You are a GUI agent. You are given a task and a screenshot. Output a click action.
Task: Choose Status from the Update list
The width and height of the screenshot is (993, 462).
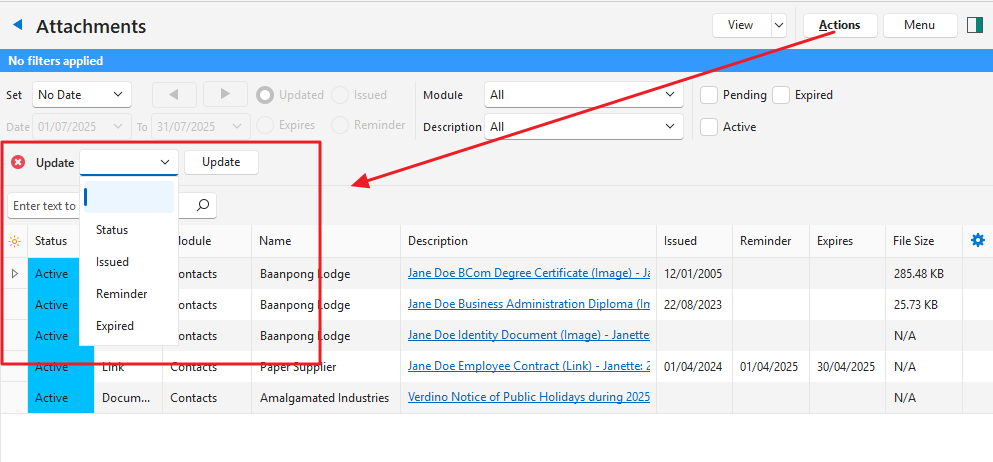point(112,230)
